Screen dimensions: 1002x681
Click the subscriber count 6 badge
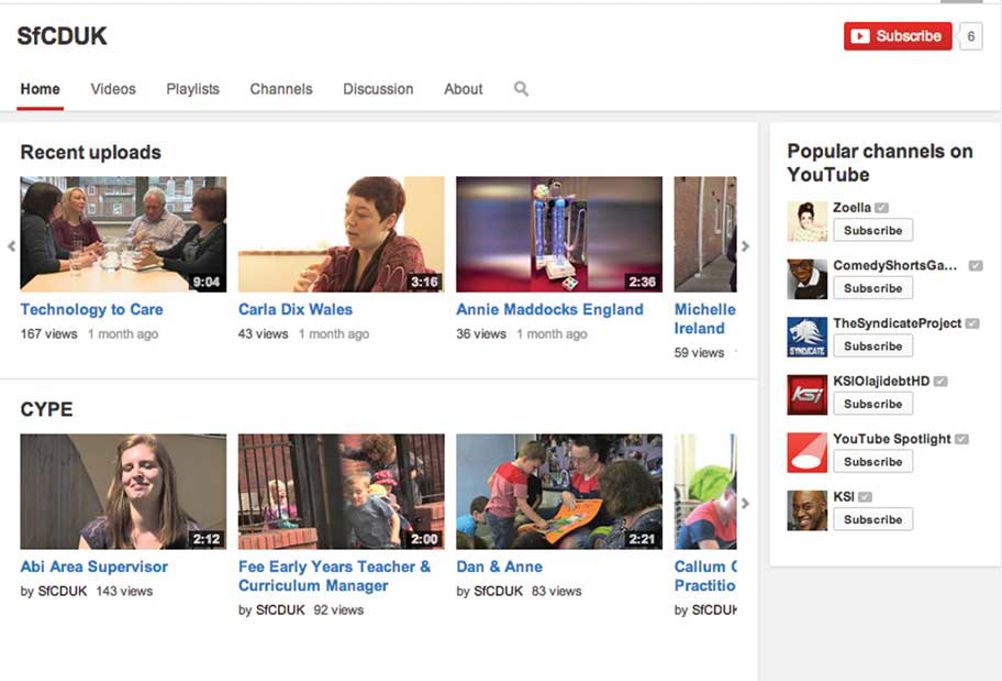click(x=970, y=36)
